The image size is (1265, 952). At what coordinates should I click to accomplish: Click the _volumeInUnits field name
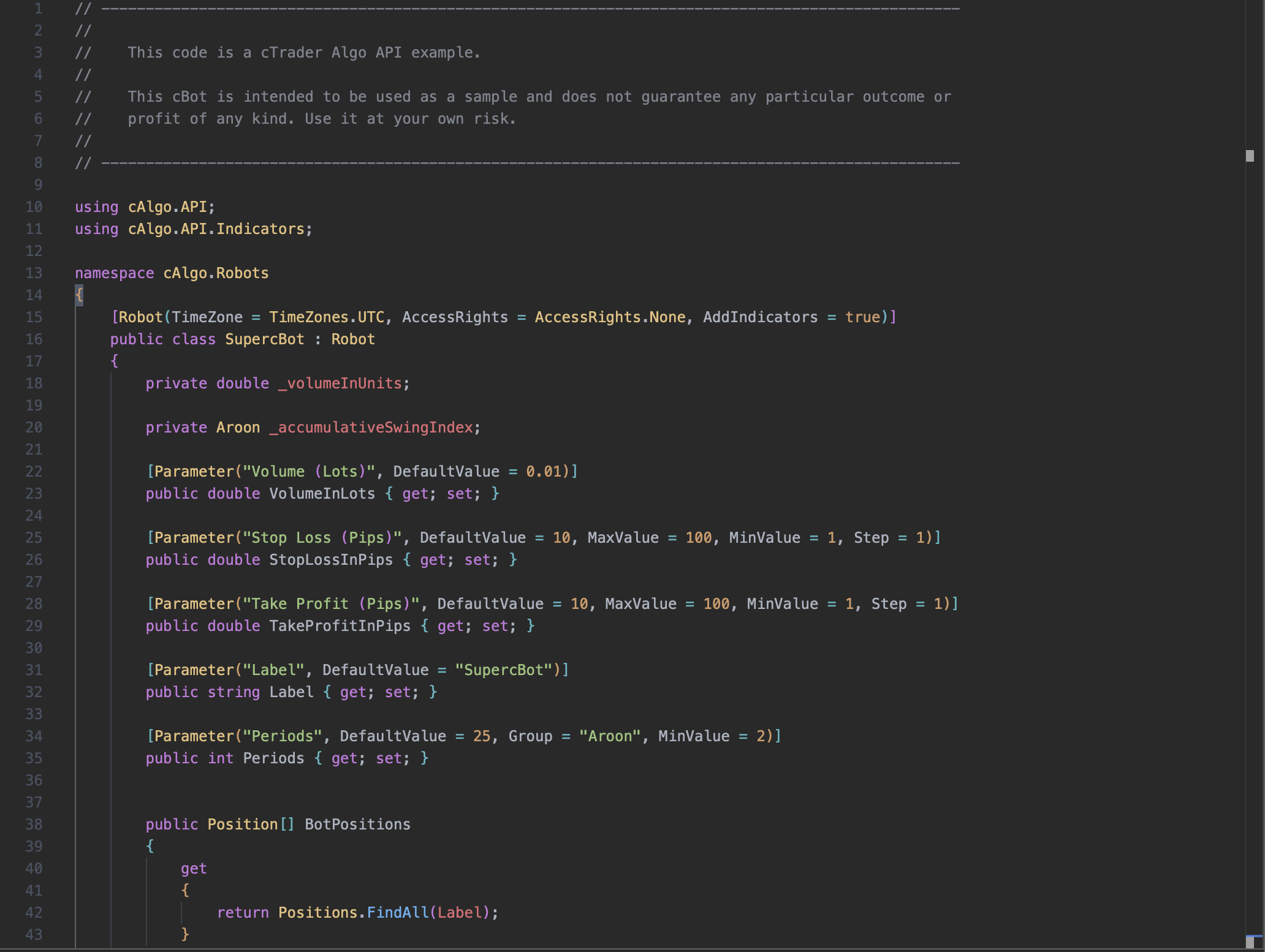tap(340, 383)
